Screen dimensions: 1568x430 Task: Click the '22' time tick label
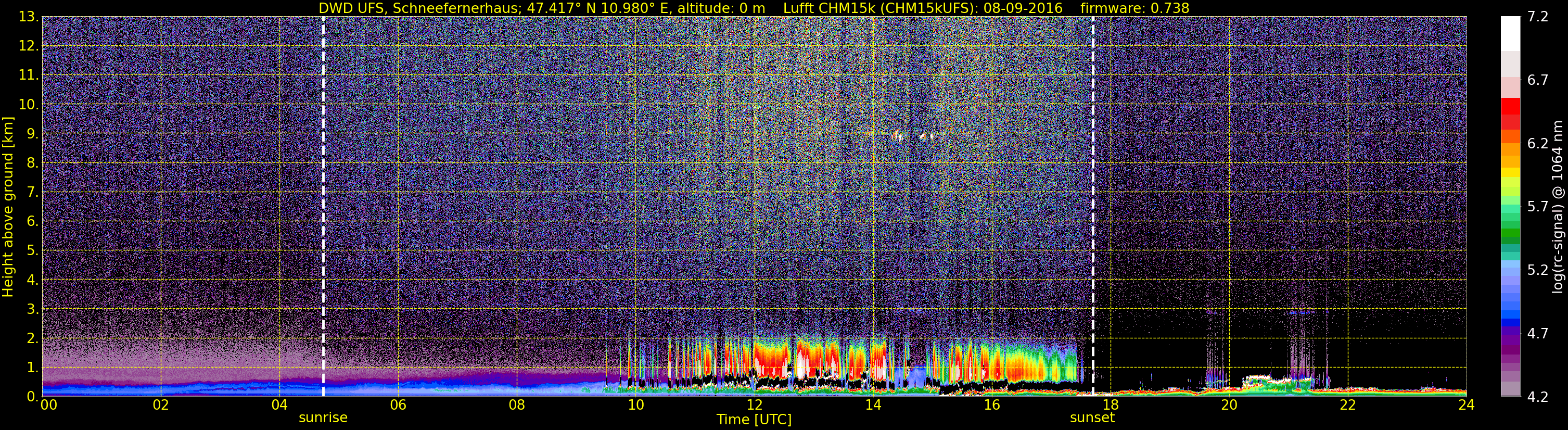point(1348,405)
